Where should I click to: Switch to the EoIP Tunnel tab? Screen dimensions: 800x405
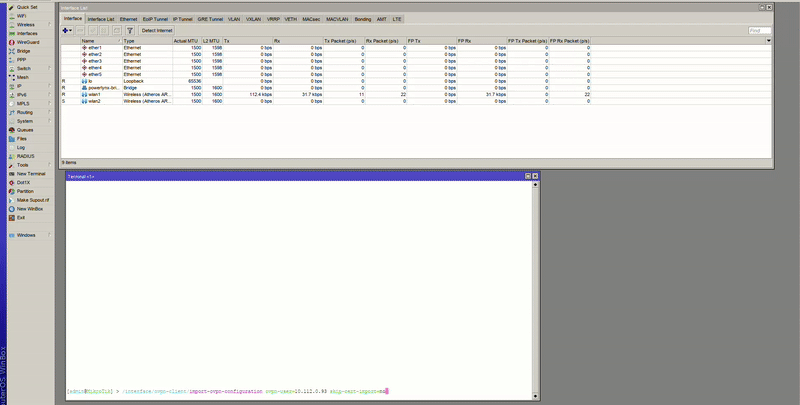click(155, 19)
